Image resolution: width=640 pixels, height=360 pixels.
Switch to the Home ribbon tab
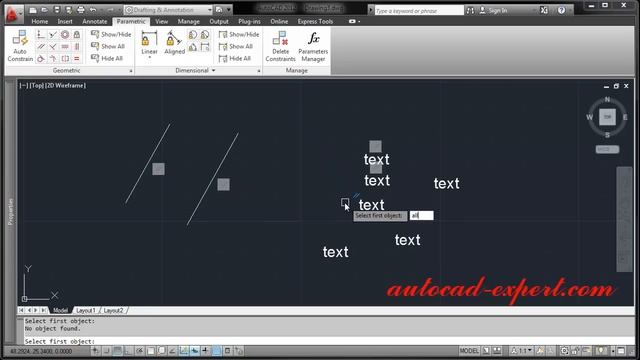[40, 21]
